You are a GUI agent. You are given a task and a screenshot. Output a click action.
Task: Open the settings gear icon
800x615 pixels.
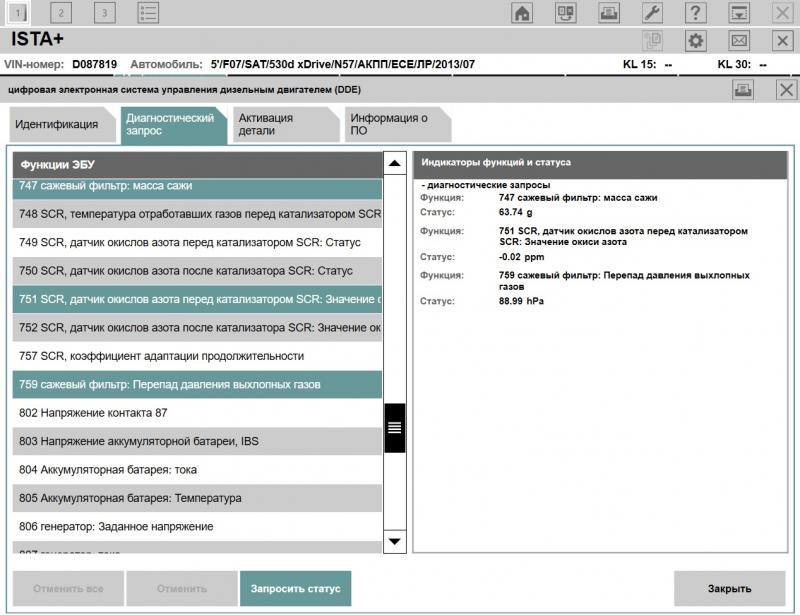[696, 40]
